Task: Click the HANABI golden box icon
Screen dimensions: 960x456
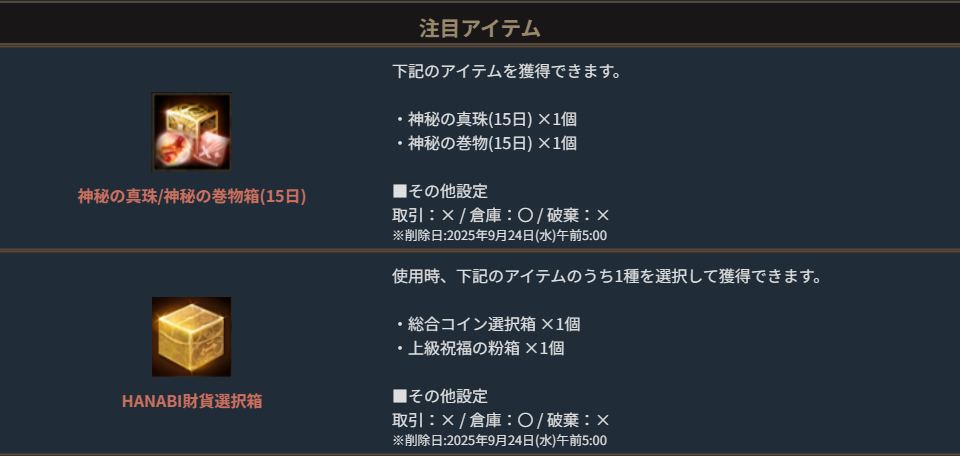Action: (x=191, y=336)
